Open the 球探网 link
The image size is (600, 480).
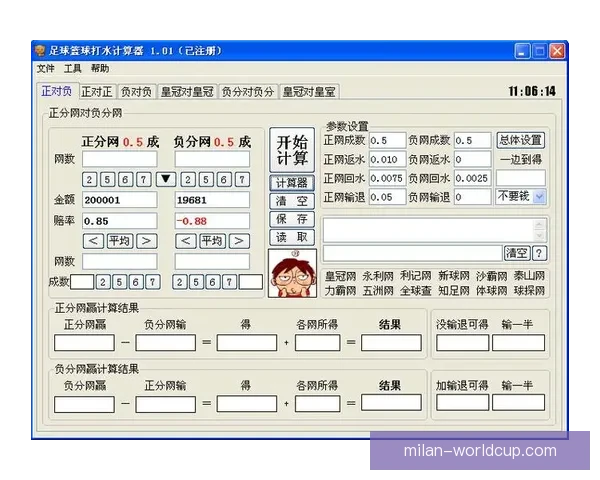click(x=529, y=291)
